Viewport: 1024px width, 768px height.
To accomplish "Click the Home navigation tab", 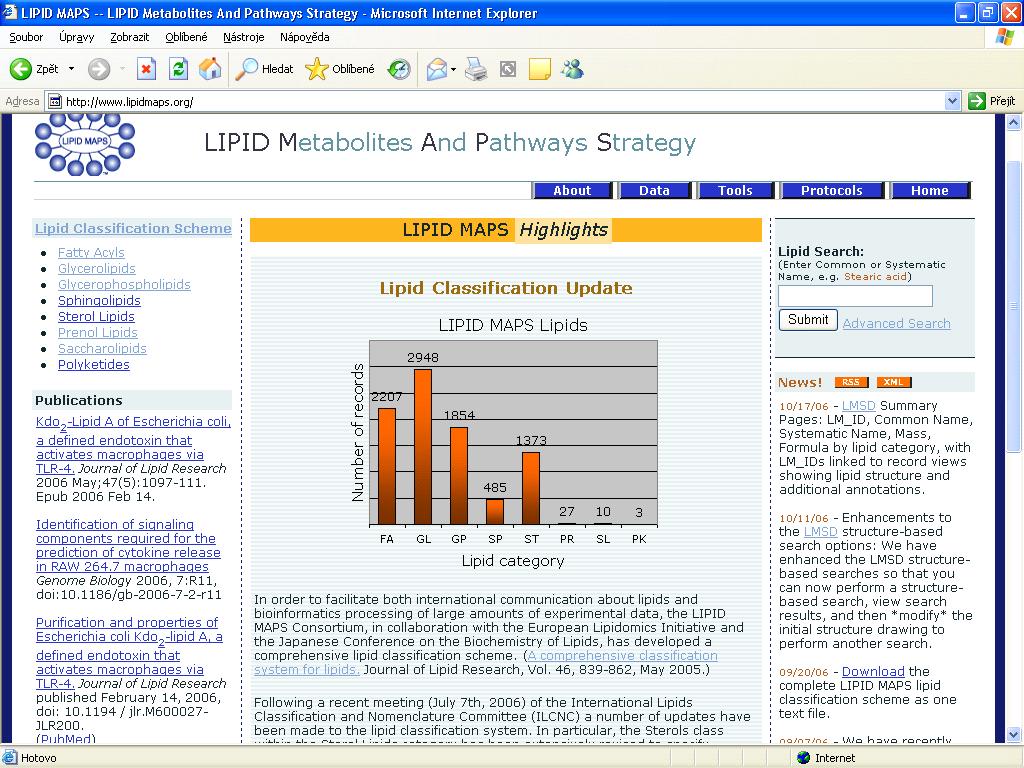I will point(930,190).
